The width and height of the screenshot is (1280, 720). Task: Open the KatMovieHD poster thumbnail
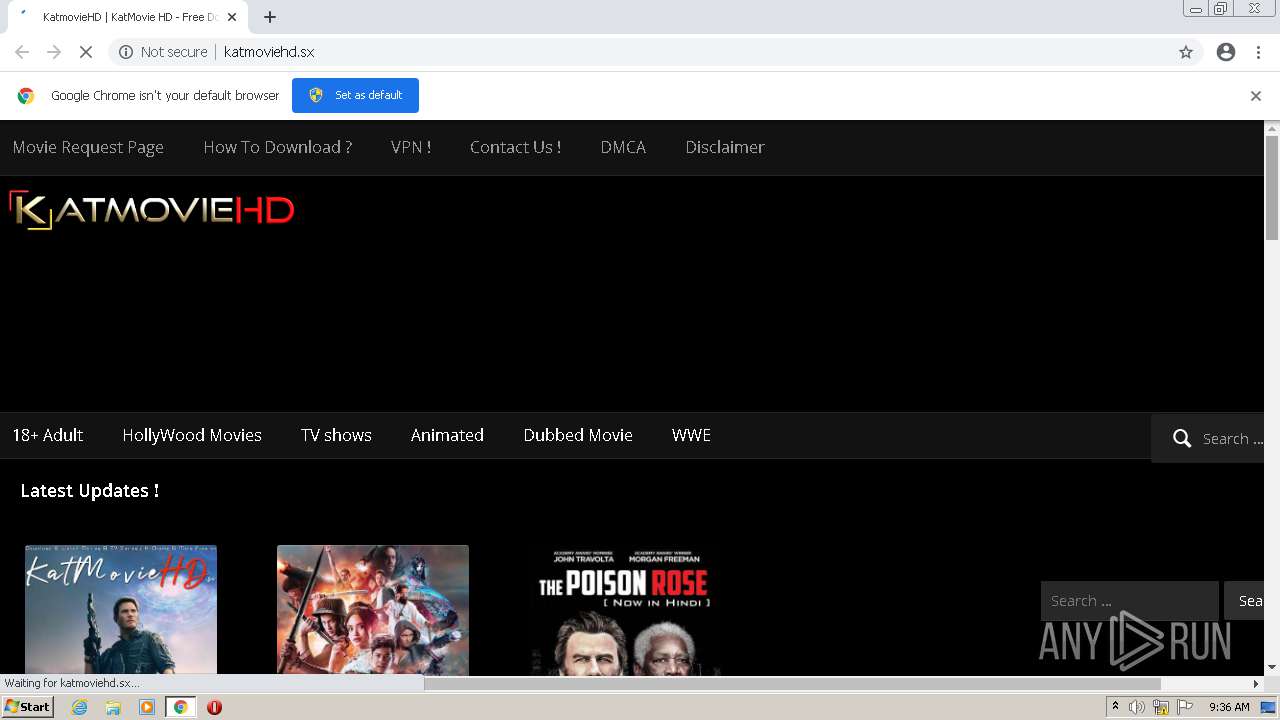(x=121, y=609)
